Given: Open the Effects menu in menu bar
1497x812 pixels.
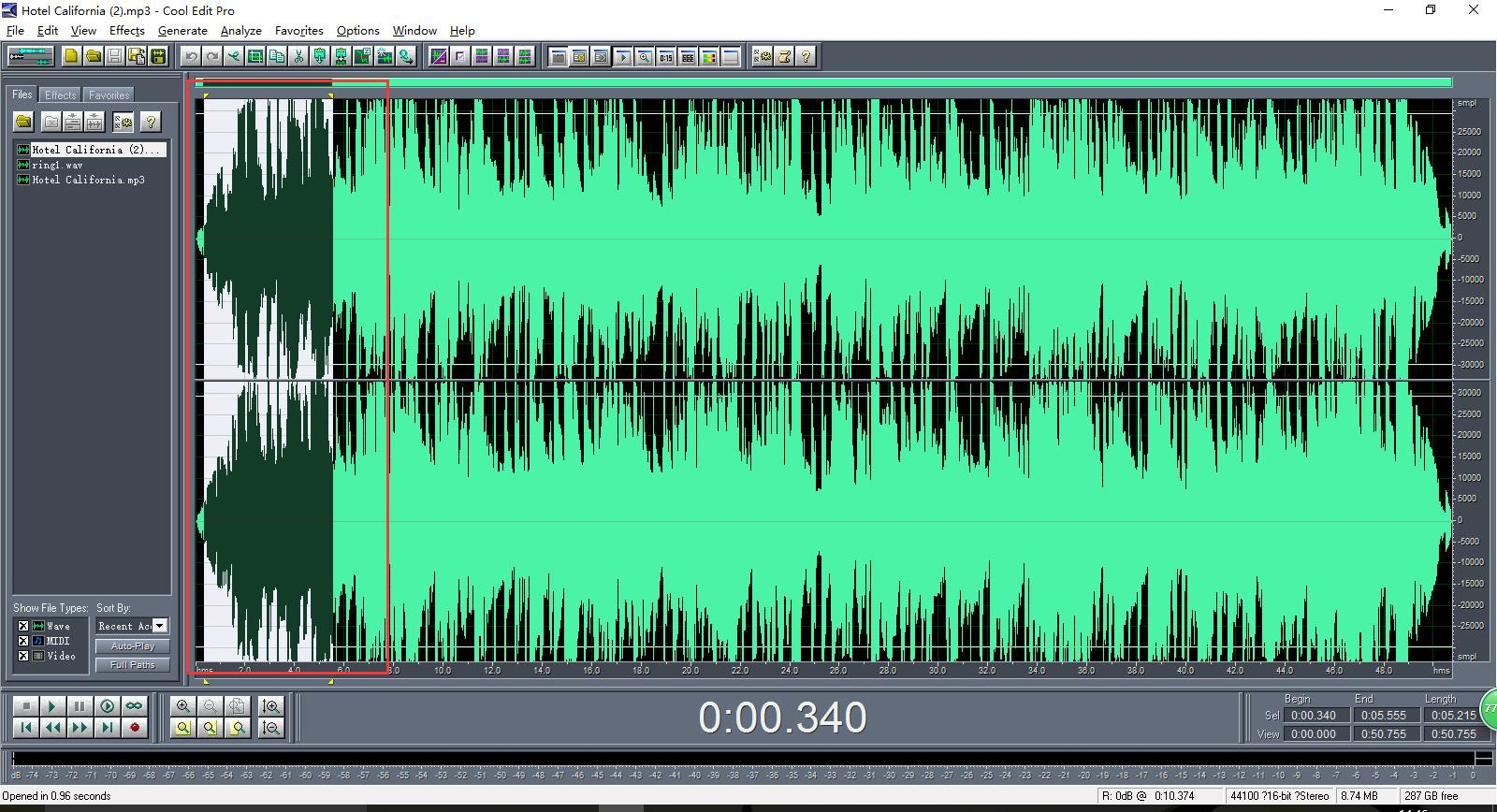Looking at the screenshot, I should point(126,31).
